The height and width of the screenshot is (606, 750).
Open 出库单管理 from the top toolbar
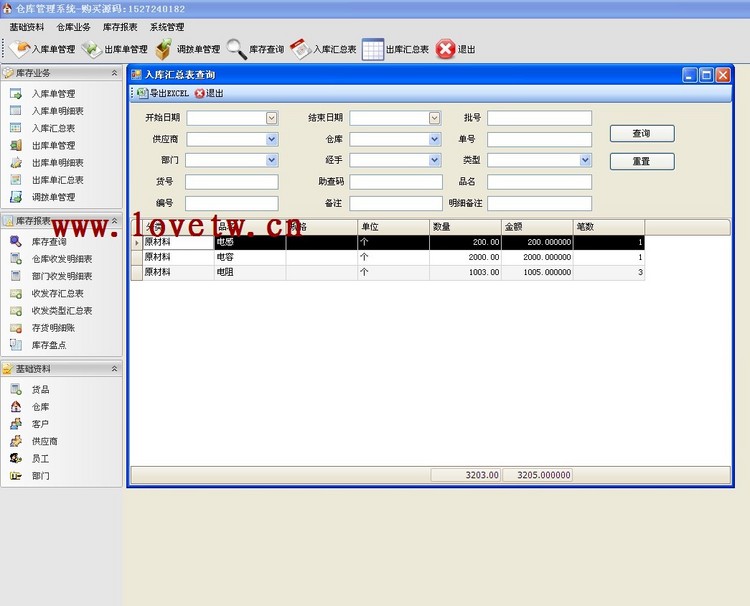click(115, 49)
